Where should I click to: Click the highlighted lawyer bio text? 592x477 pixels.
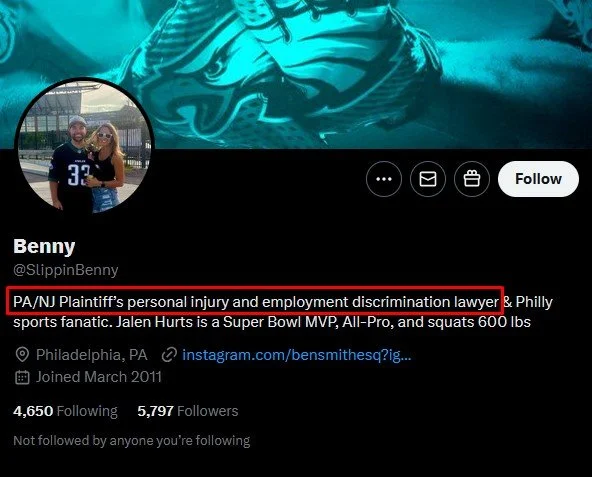256,302
